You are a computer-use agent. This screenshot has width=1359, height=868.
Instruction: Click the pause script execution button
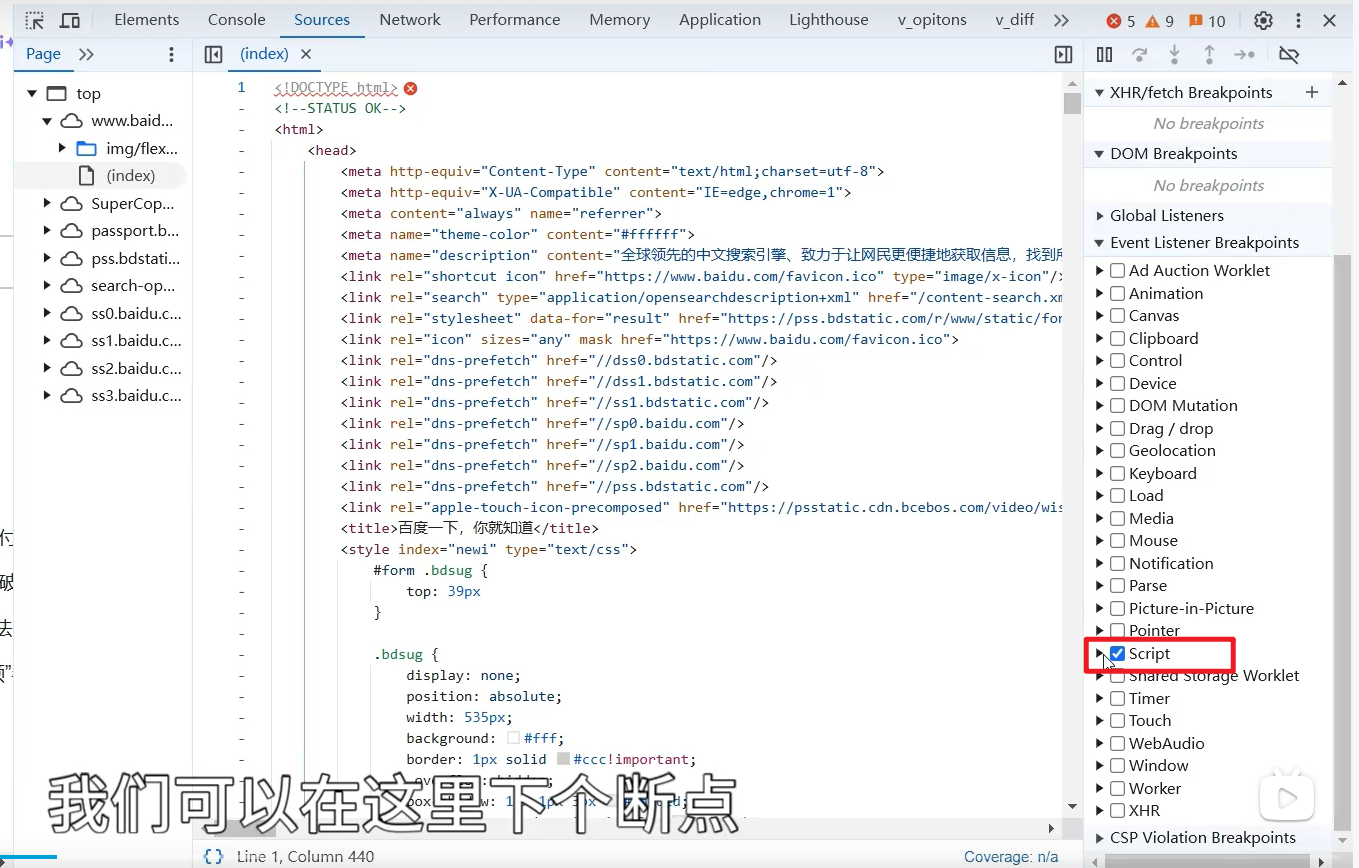pos(1104,55)
